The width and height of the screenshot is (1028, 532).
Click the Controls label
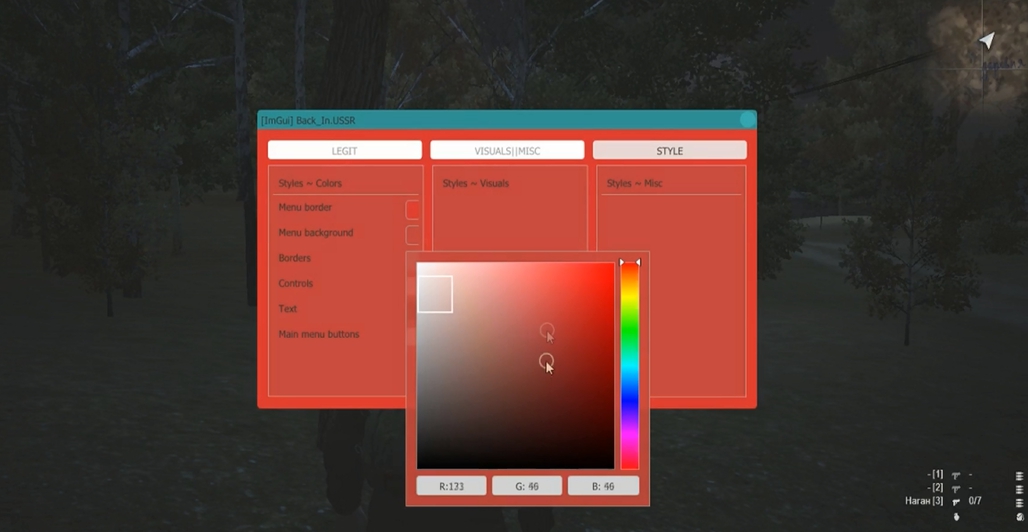point(295,283)
